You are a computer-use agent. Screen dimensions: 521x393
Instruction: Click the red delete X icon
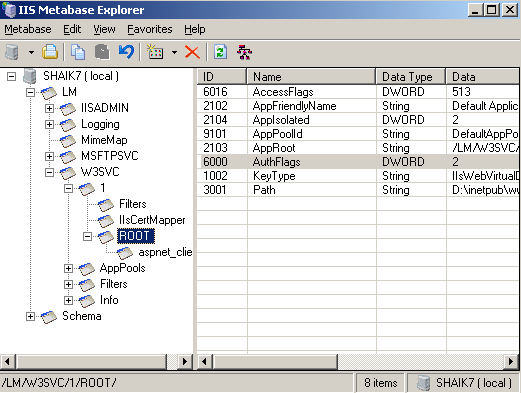click(x=192, y=52)
